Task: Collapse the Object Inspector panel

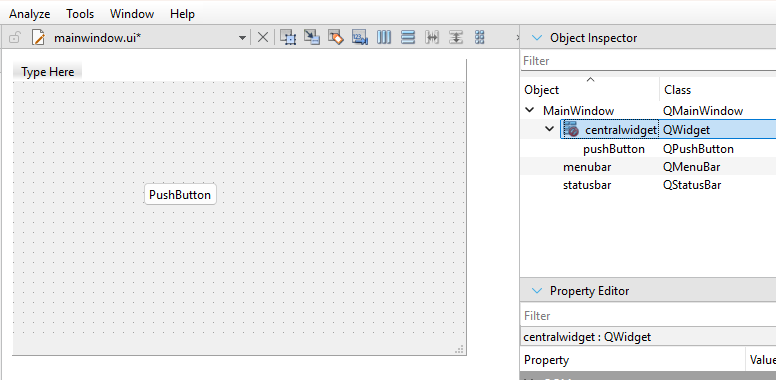Action: 536,38
